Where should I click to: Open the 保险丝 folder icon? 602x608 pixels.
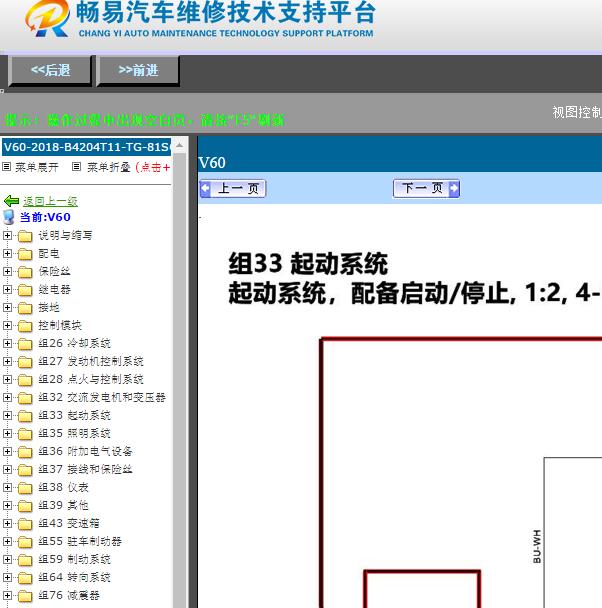[x=25, y=272]
